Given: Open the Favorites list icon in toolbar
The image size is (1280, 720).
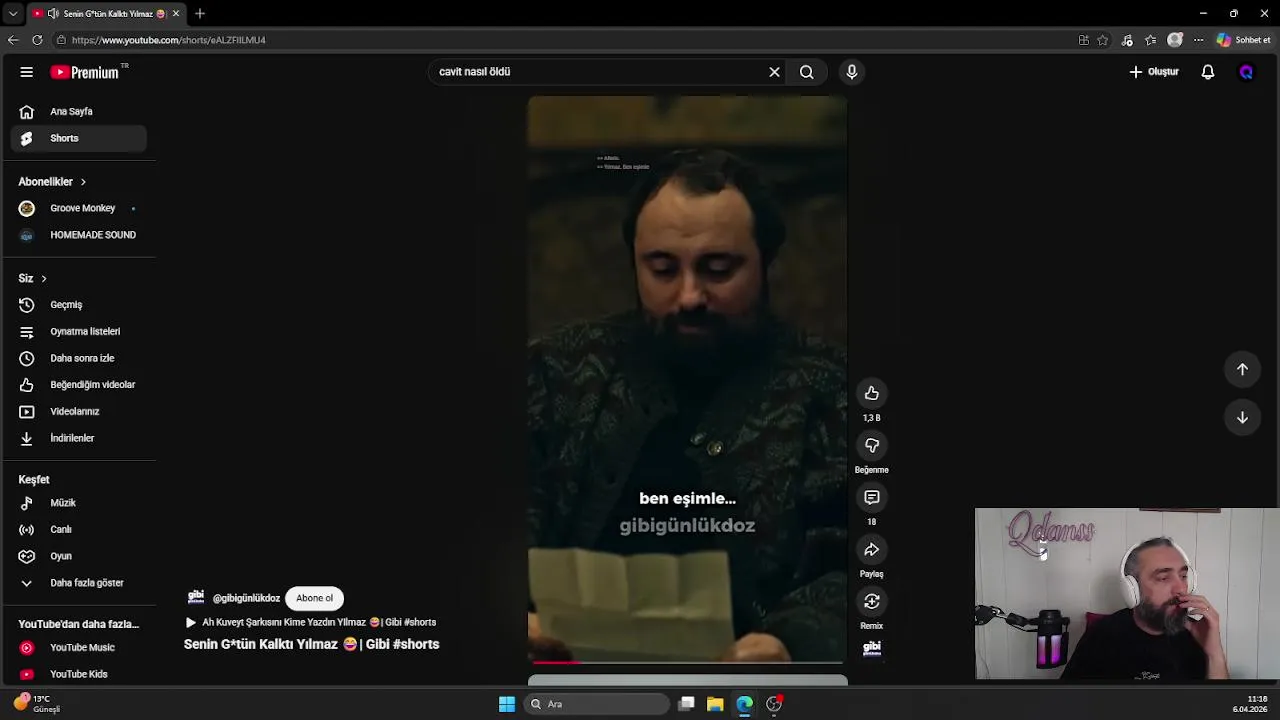Looking at the screenshot, I should tap(1151, 40).
